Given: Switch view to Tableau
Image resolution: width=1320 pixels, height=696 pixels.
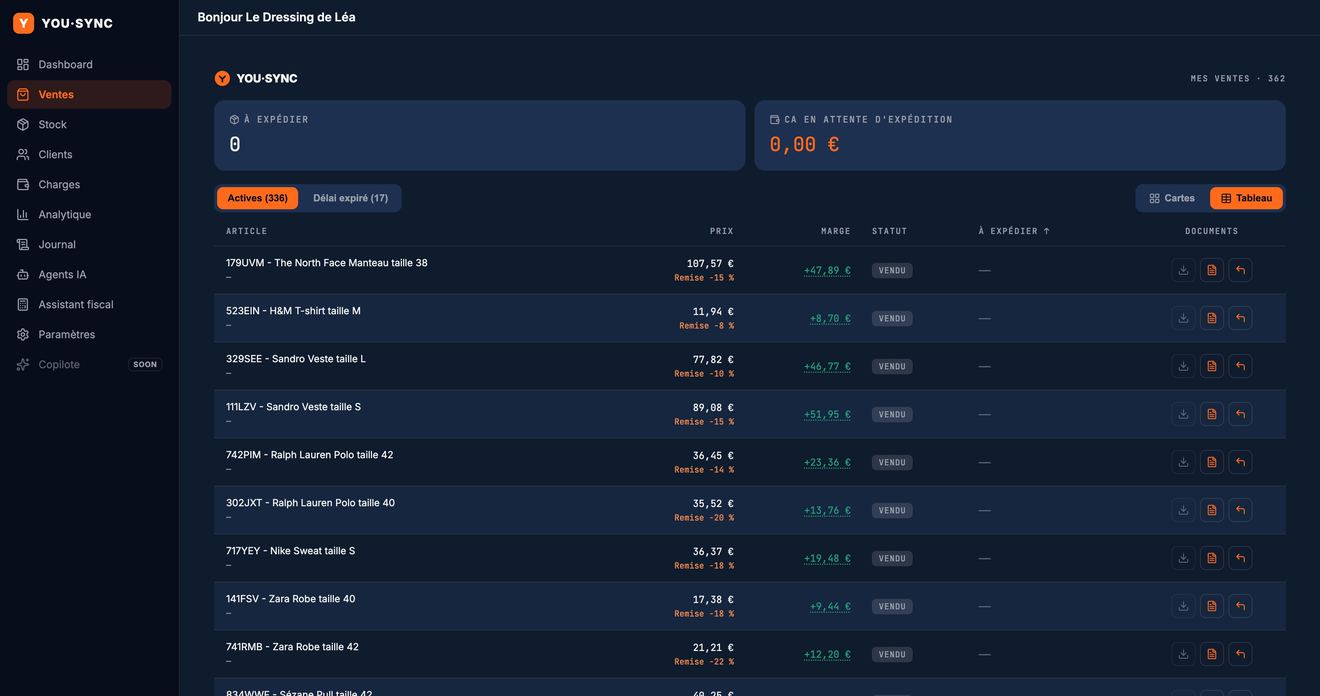Looking at the screenshot, I should click(1246, 198).
